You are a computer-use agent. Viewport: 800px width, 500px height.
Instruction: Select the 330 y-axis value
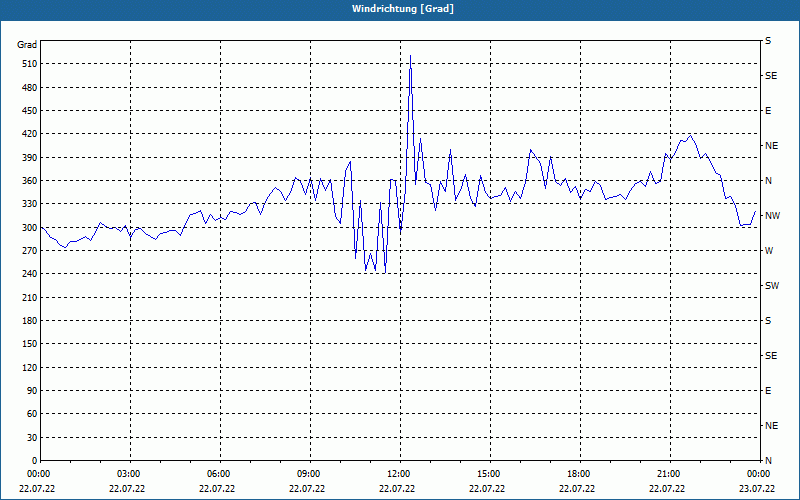pos(31,204)
